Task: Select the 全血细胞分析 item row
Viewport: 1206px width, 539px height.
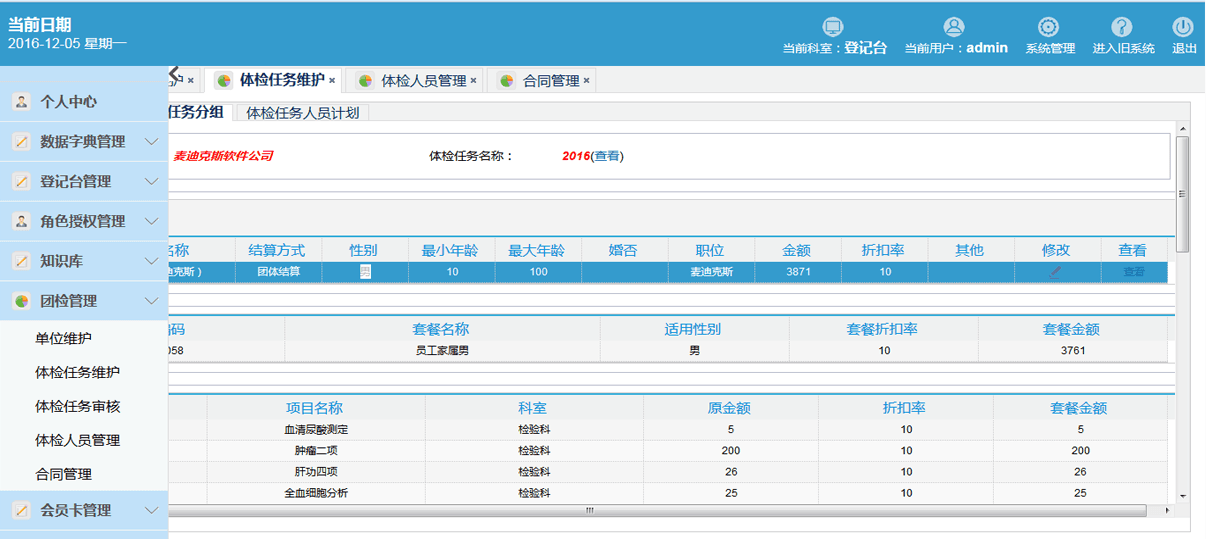Action: tap(667, 493)
